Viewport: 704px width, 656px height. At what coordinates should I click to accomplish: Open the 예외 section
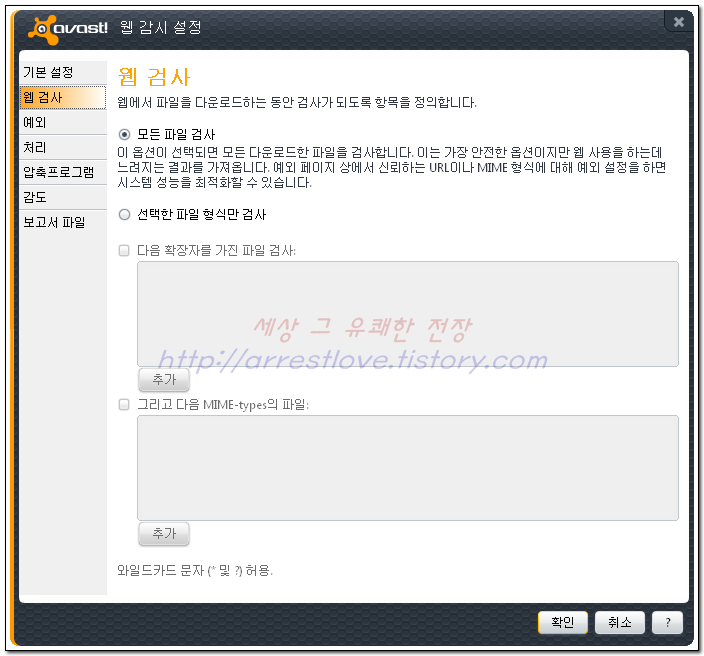[63, 123]
